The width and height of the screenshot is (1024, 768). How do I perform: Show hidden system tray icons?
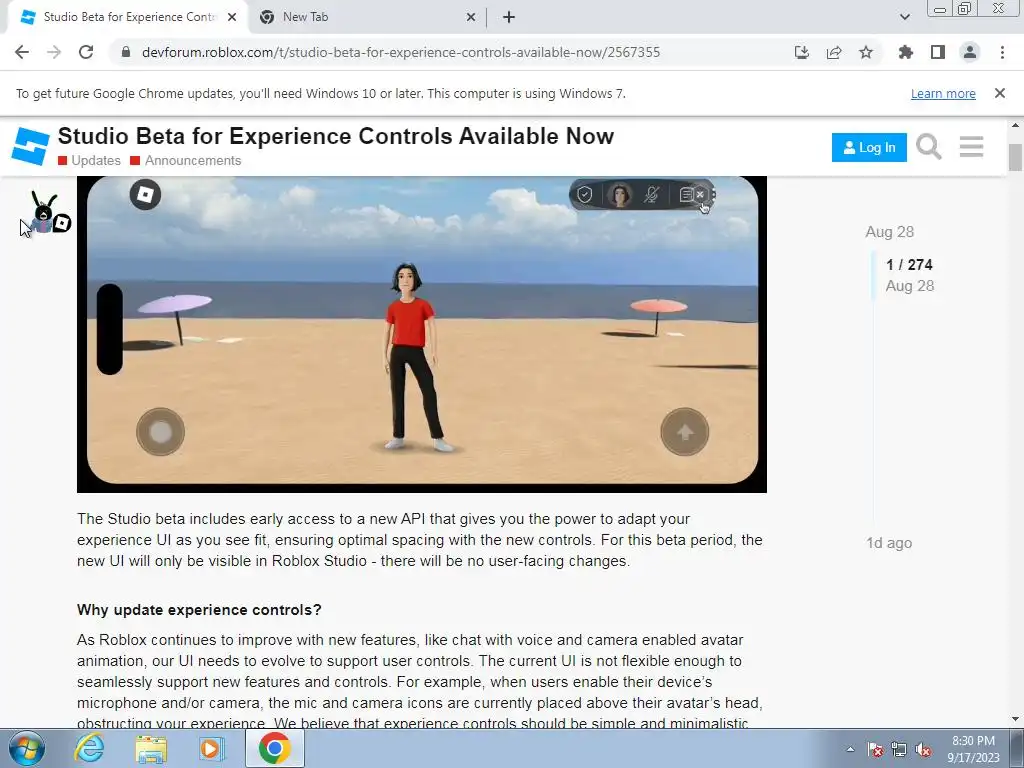tap(850, 749)
